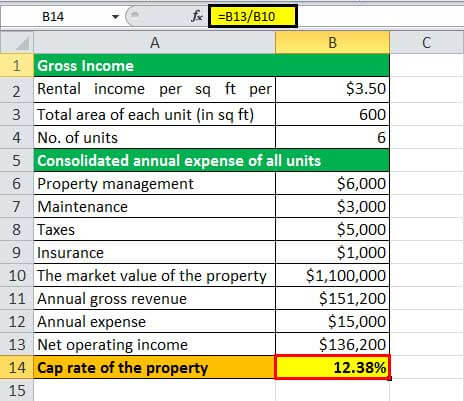
Task: Click the $15,000 cell
Action: click(x=332, y=321)
